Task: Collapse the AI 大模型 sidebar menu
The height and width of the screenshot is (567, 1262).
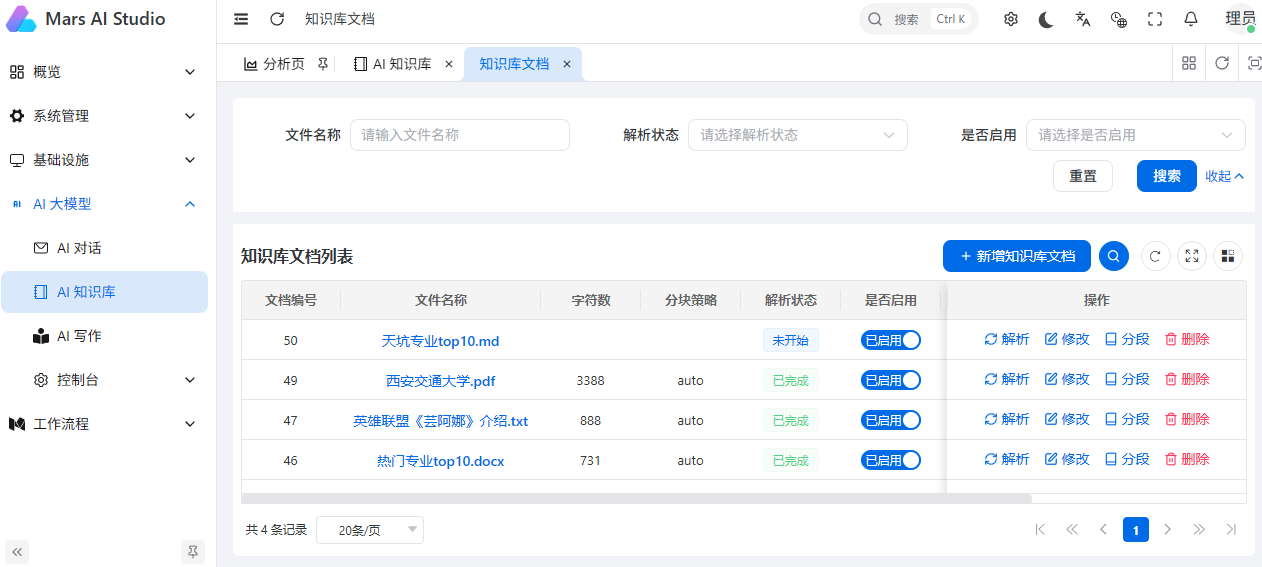Action: pyautogui.click(x=104, y=204)
